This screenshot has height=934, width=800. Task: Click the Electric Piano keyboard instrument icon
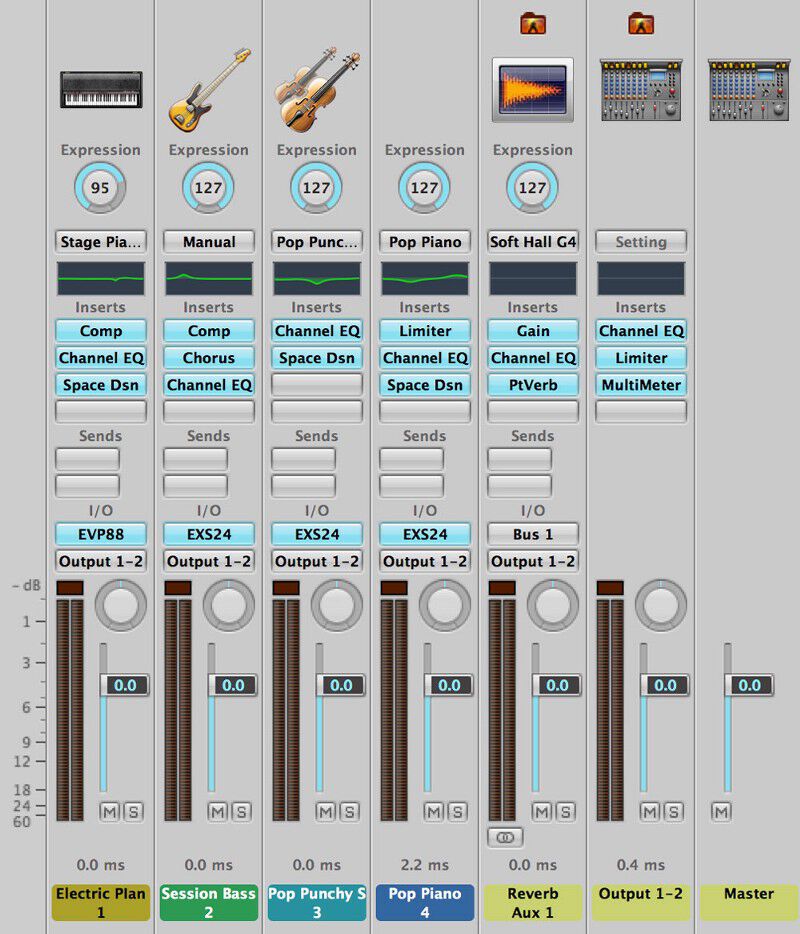pyautogui.click(x=101, y=89)
